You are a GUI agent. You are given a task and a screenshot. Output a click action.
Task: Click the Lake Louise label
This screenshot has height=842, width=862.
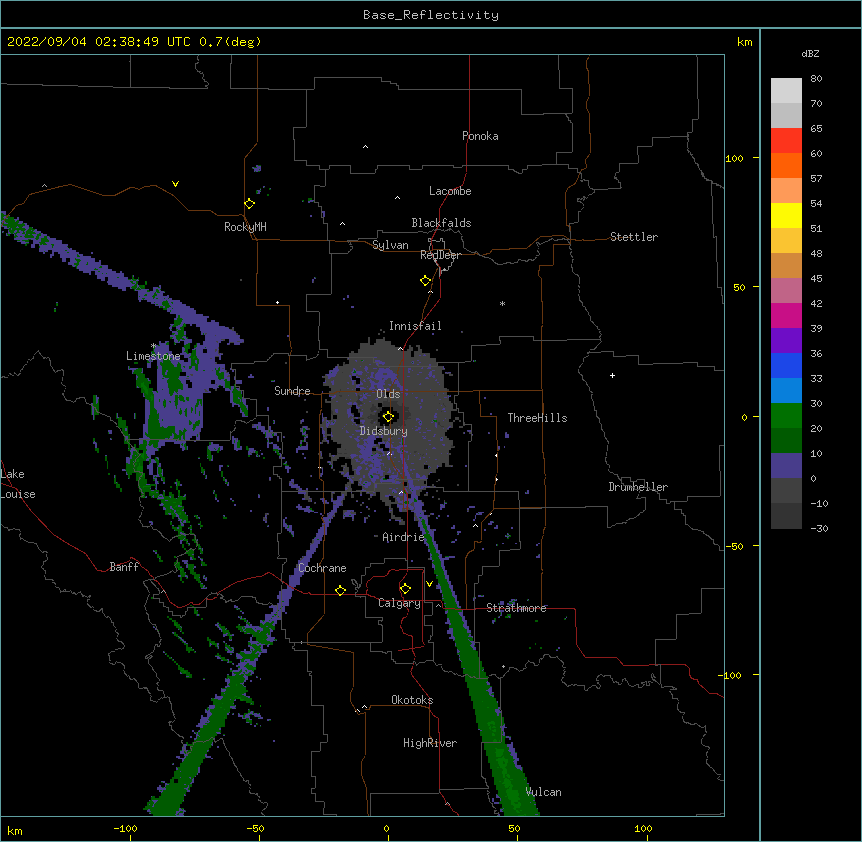click(18, 484)
